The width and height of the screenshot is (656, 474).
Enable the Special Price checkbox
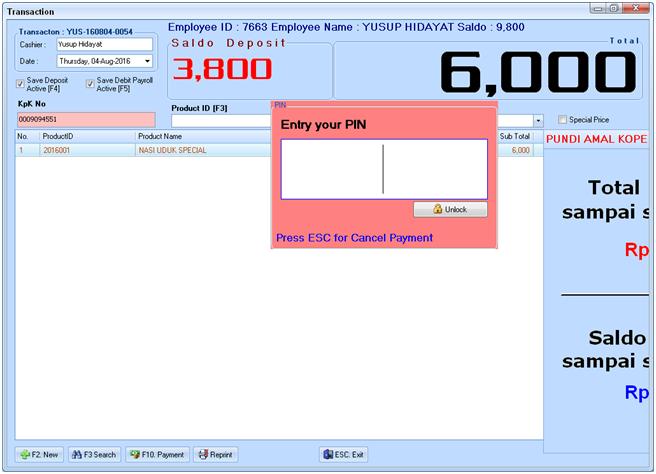click(x=563, y=120)
